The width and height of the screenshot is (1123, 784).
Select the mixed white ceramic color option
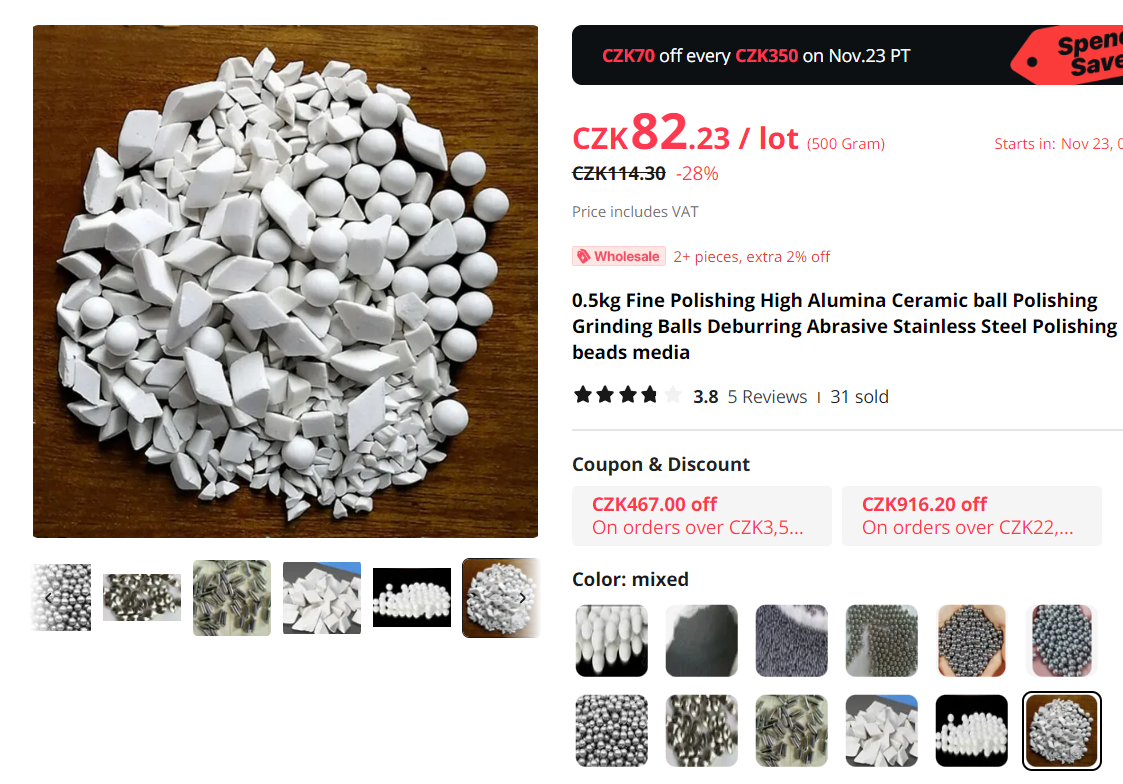pos(1061,730)
